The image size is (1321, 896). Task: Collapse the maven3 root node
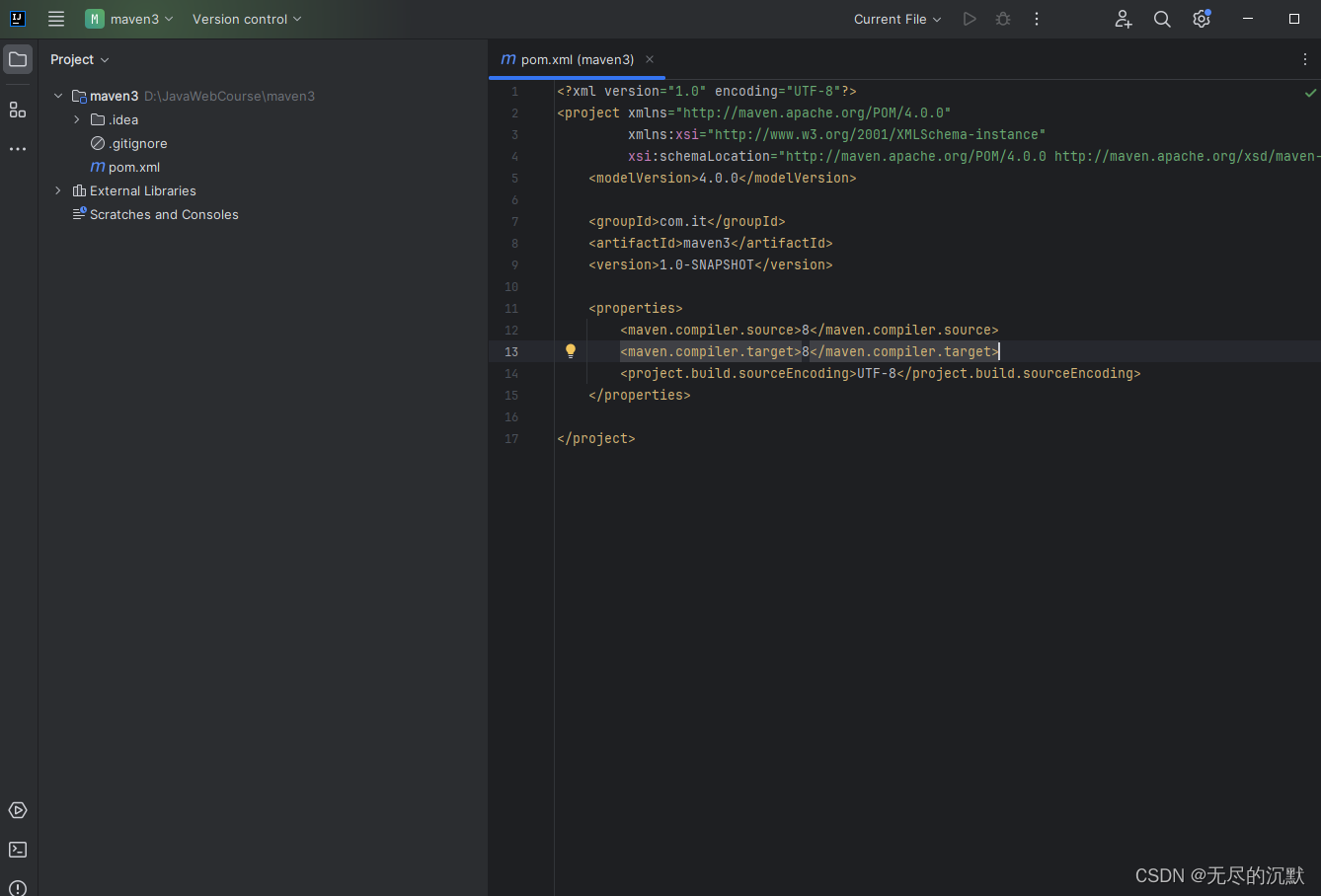point(58,96)
